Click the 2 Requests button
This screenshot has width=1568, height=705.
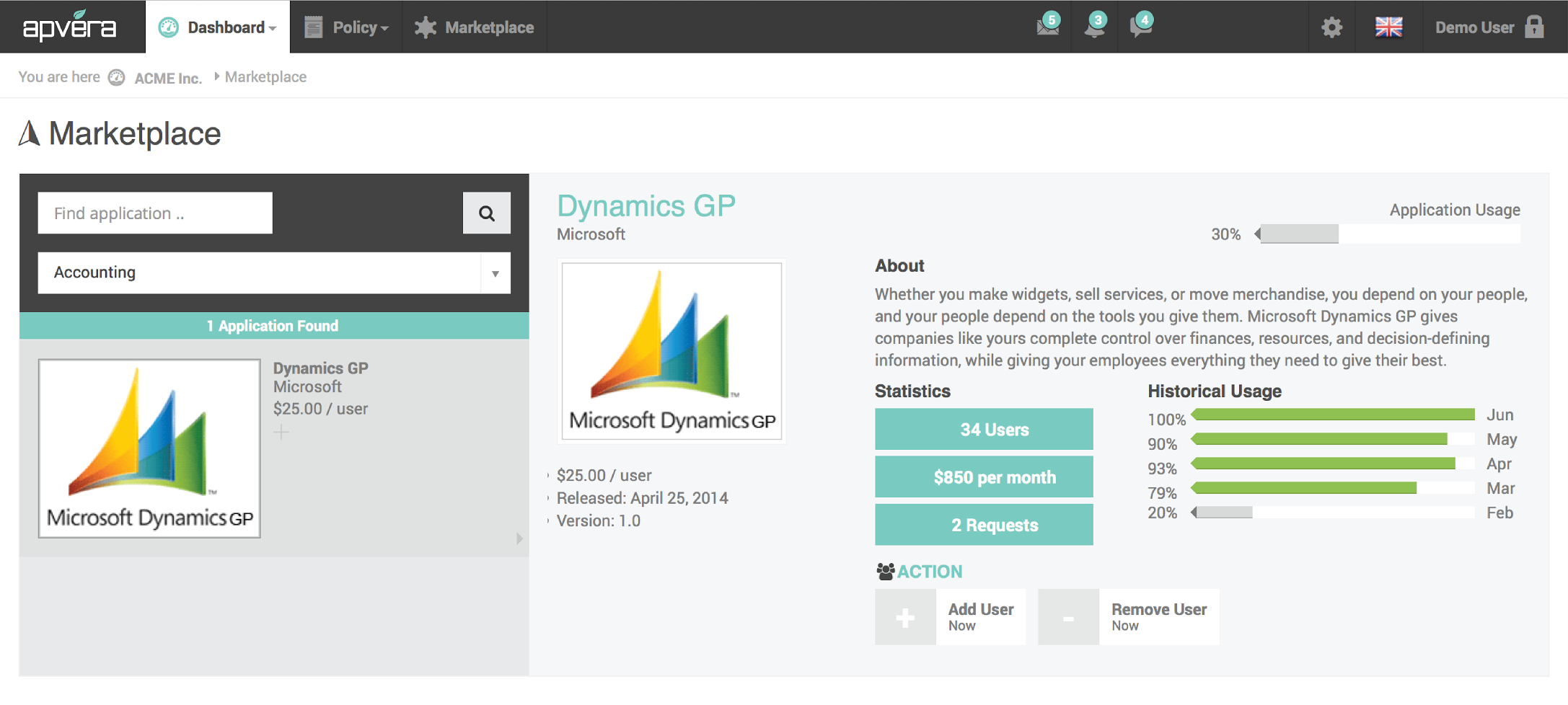click(x=984, y=524)
